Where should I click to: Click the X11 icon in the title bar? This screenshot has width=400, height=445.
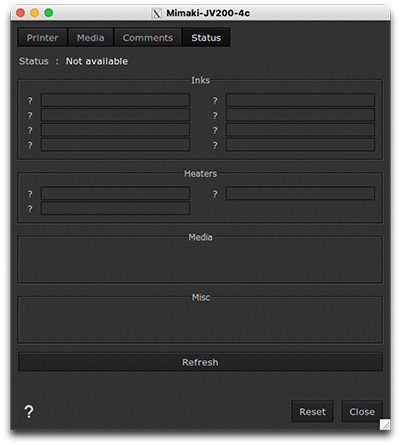point(156,13)
